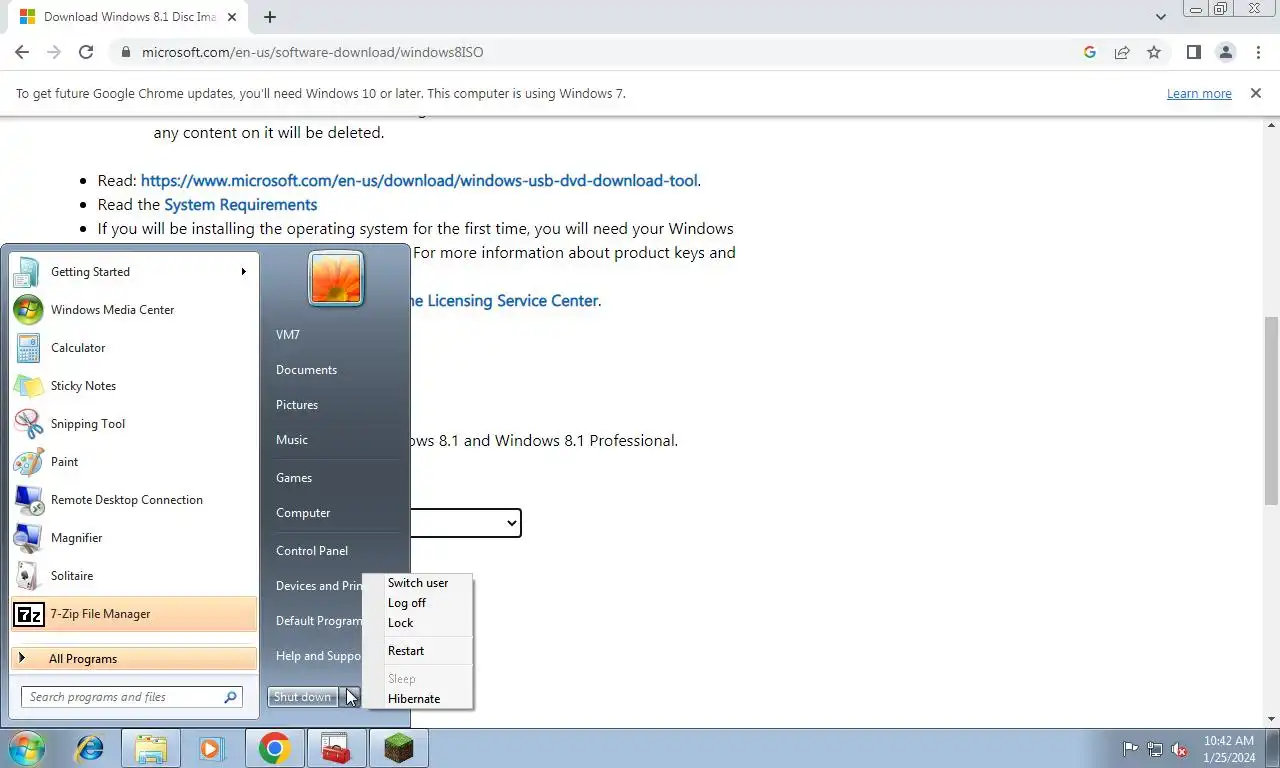The height and width of the screenshot is (768, 1280).
Task: Click the network tray icon
Action: 1155,749
